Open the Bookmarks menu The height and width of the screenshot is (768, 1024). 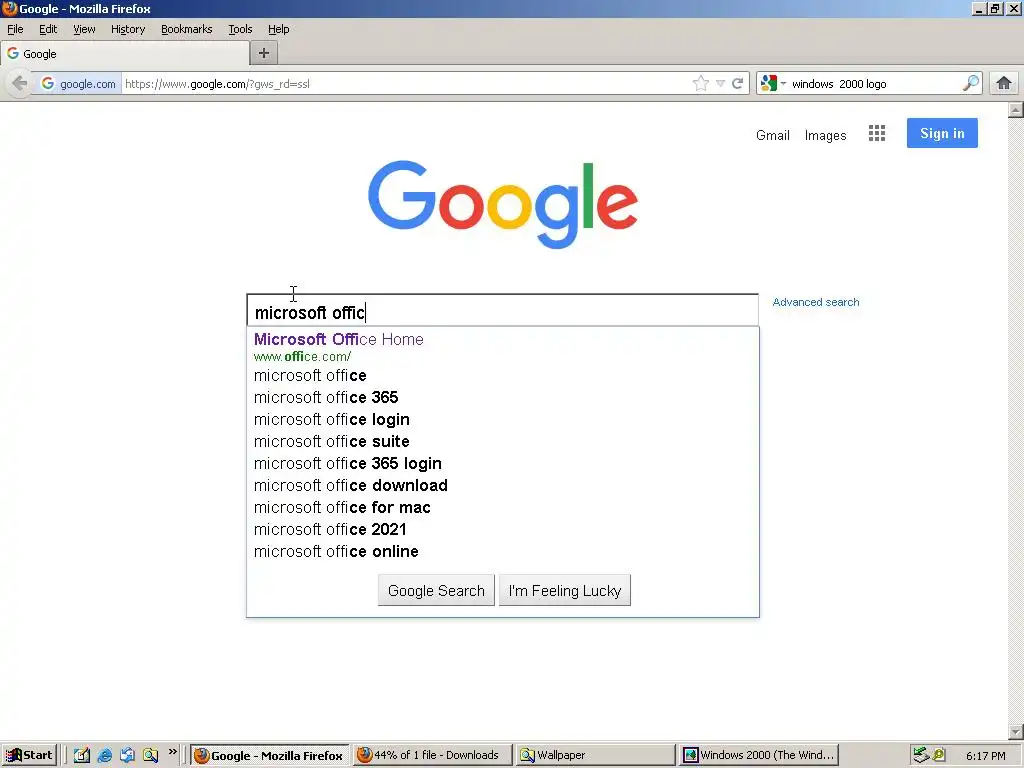click(187, 29)
